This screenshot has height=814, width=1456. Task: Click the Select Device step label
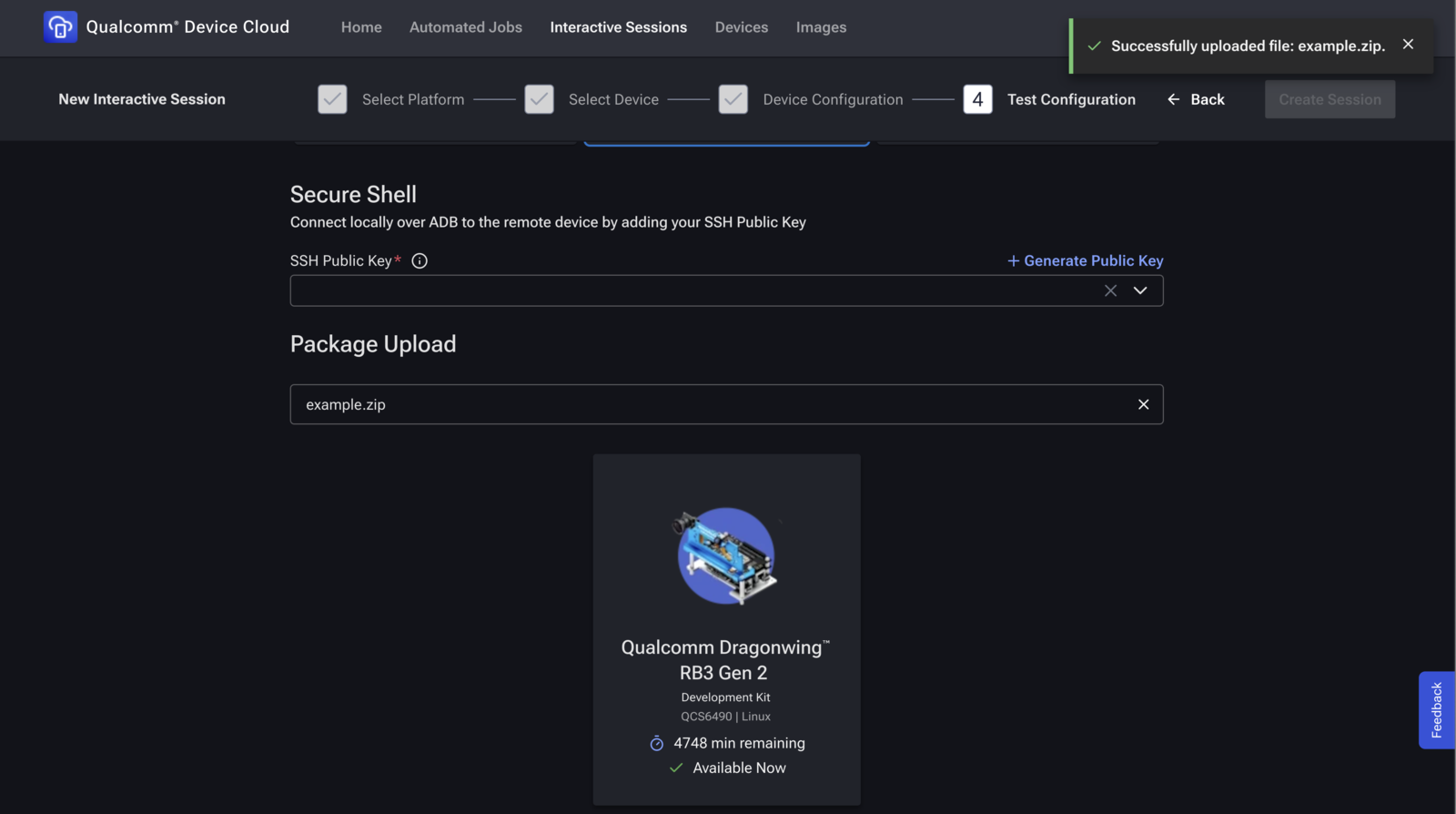[x=613, y=99]
